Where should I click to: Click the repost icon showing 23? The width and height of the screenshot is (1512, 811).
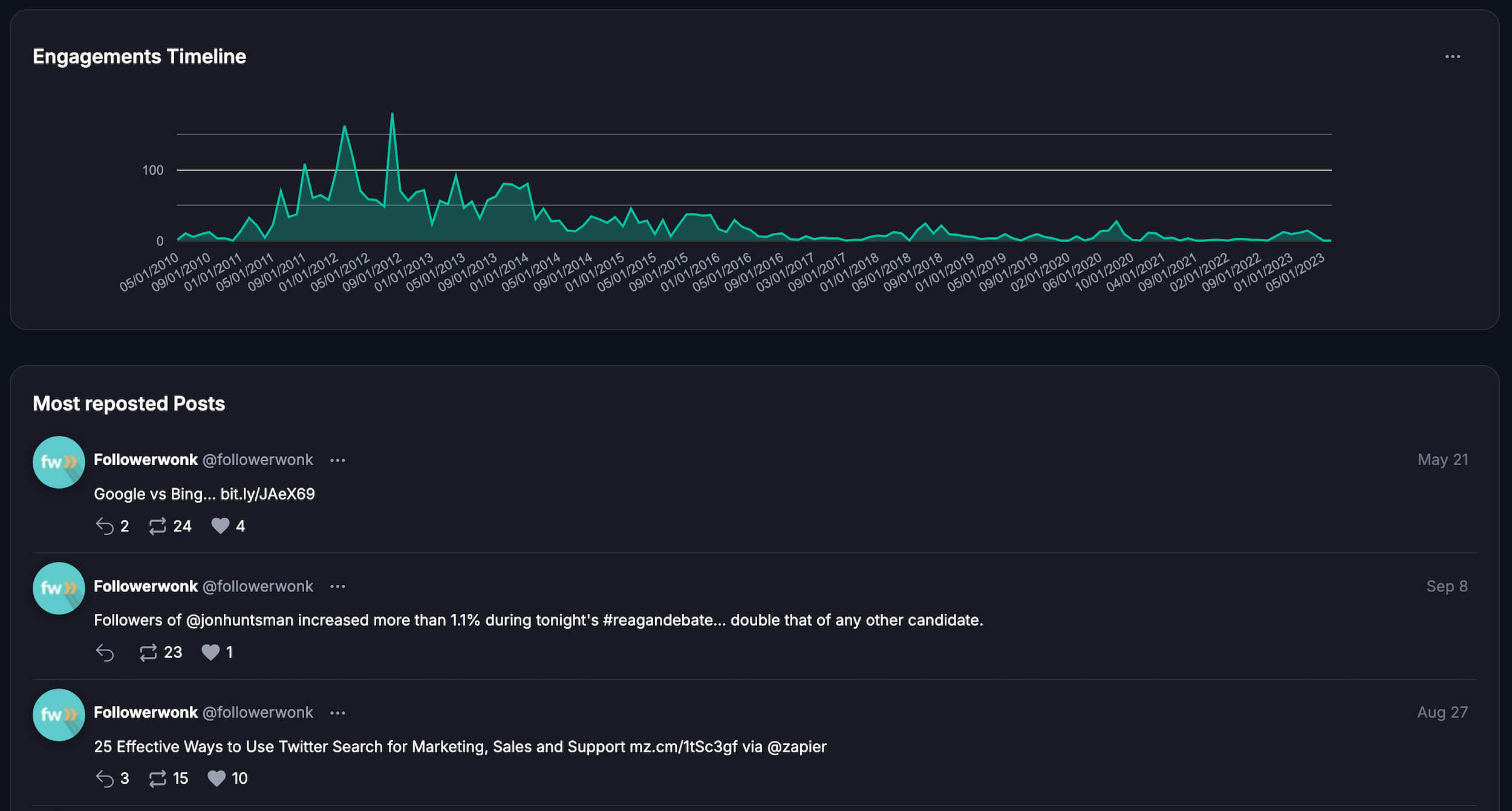(148, 653)
